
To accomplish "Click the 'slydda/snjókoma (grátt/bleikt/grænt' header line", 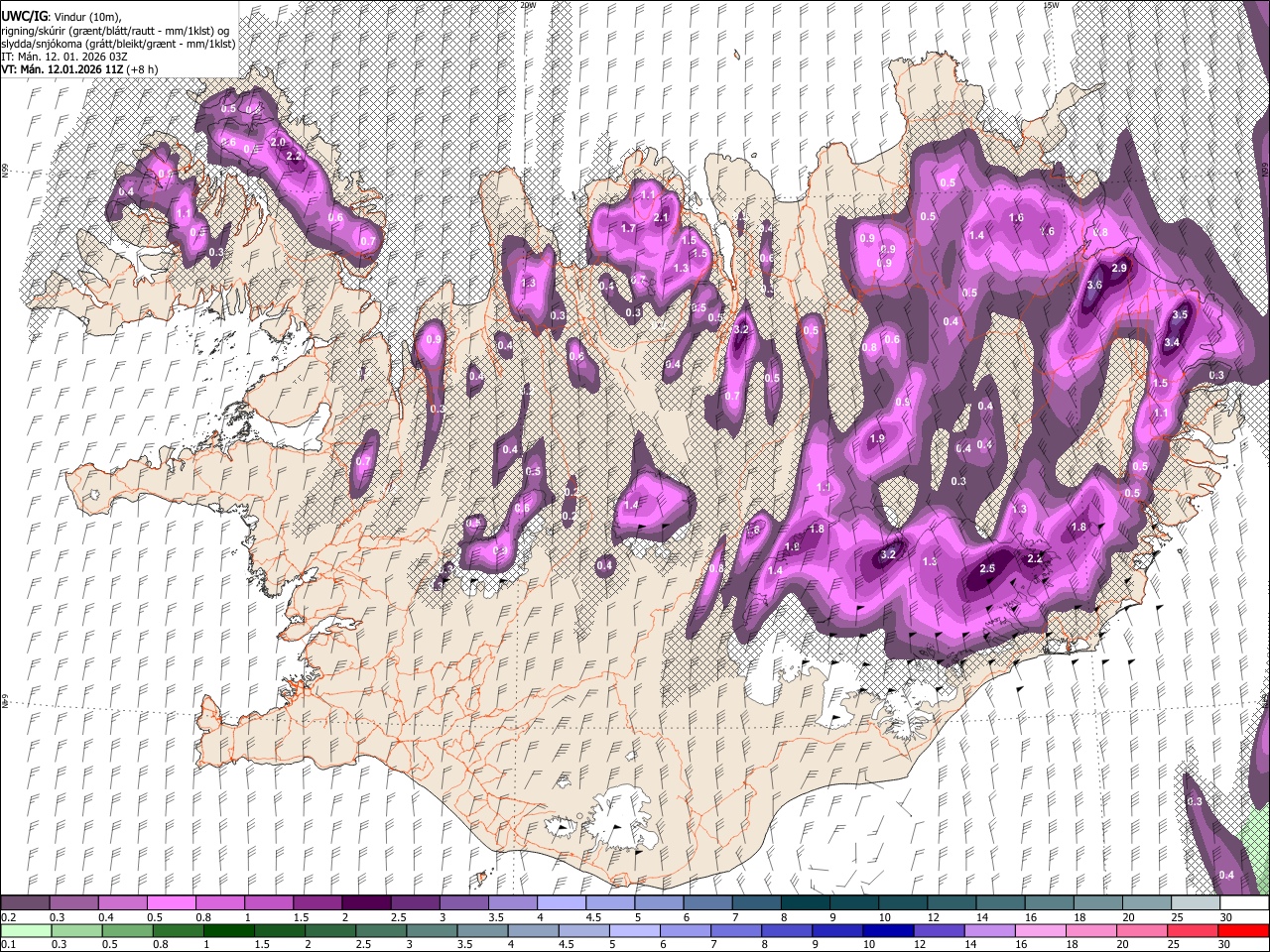I will [x=118, y=44].
